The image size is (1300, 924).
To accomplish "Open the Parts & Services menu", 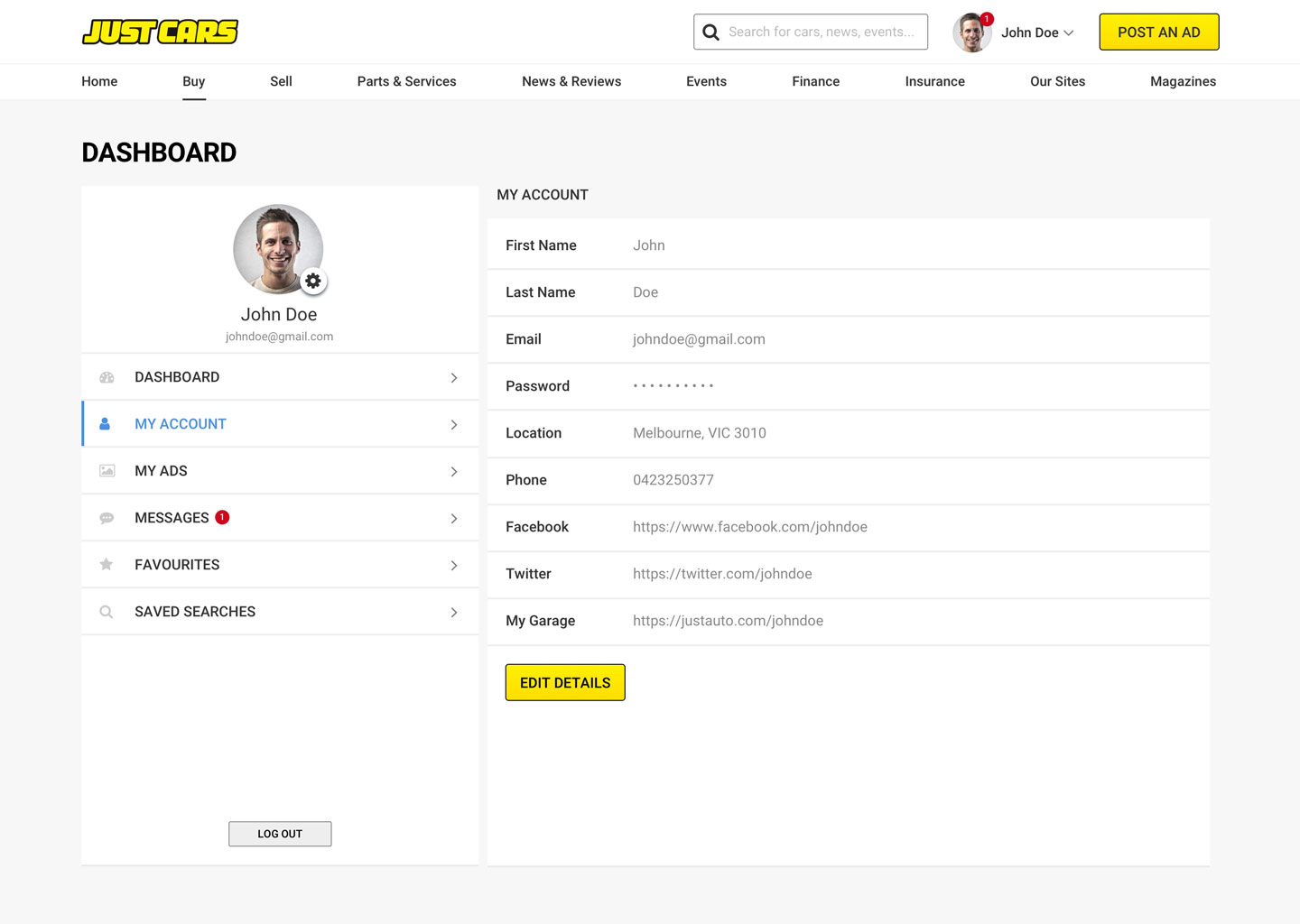I will click(406, 81).
